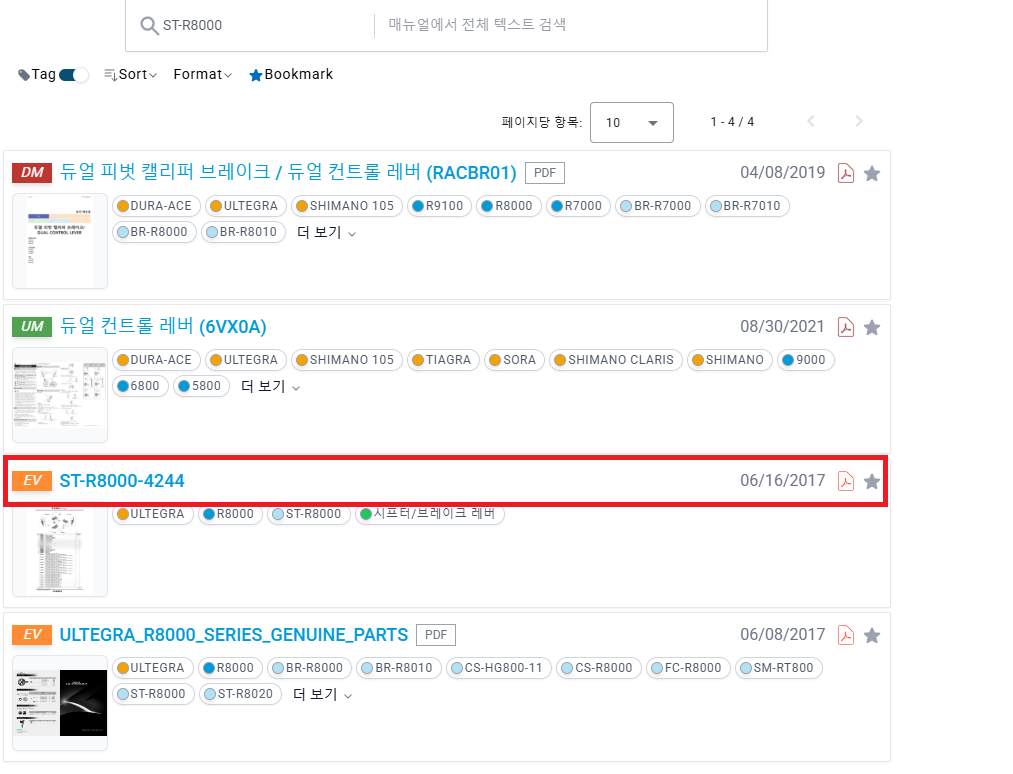Select SM-RT800 tag
The width and height of the screenshot is (1013, 774).
[x=778, y=667]
